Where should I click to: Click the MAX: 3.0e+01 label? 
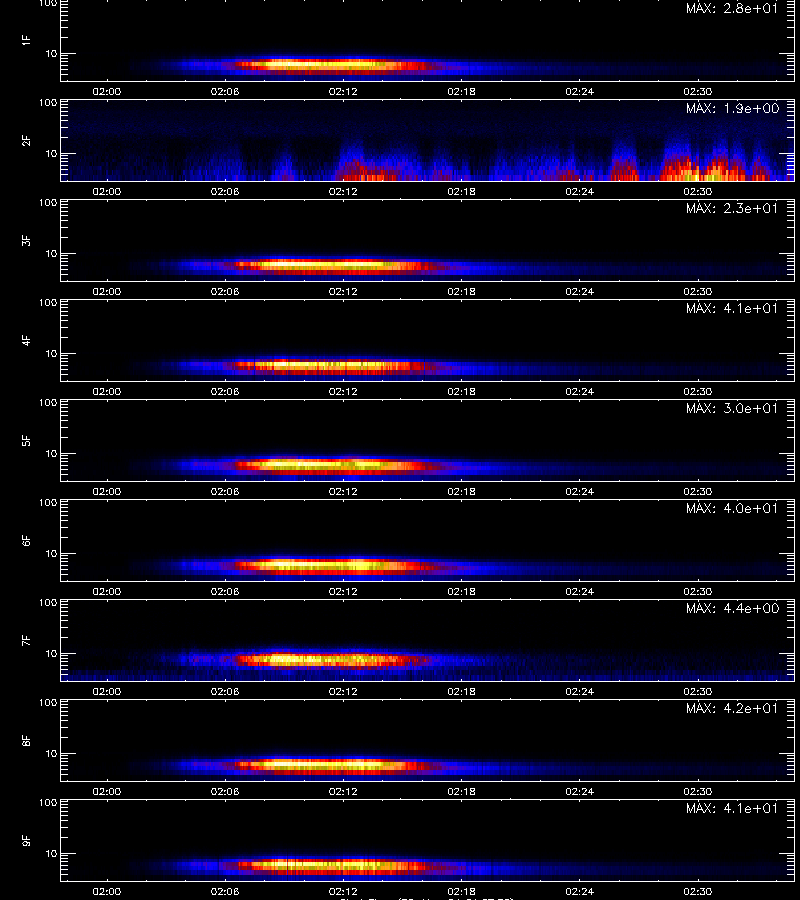732,408
